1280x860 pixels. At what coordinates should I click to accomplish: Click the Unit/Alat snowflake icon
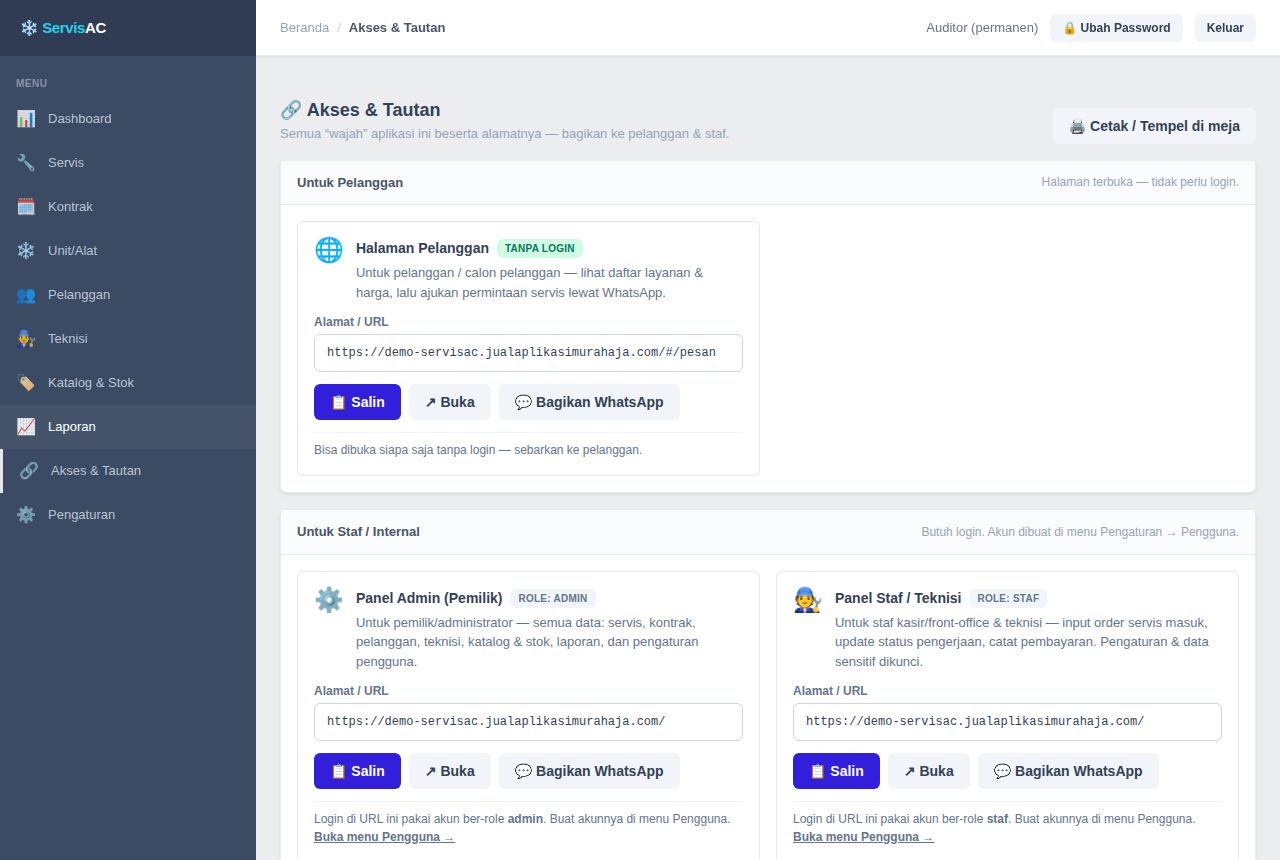(x=26, y=251)
